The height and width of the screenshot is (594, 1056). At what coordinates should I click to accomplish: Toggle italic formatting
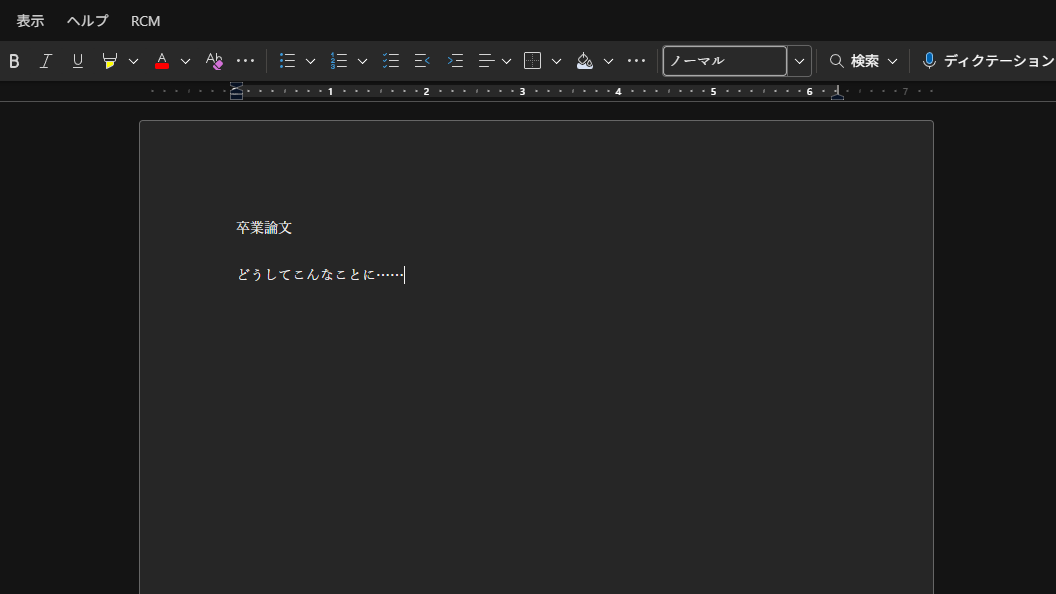point(45,61)
